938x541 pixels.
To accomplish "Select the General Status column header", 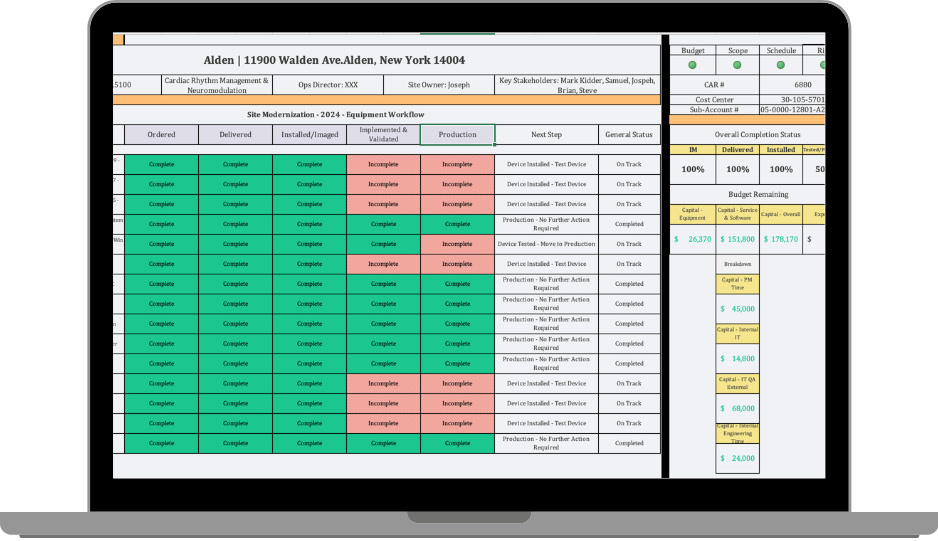I will 629,135.
